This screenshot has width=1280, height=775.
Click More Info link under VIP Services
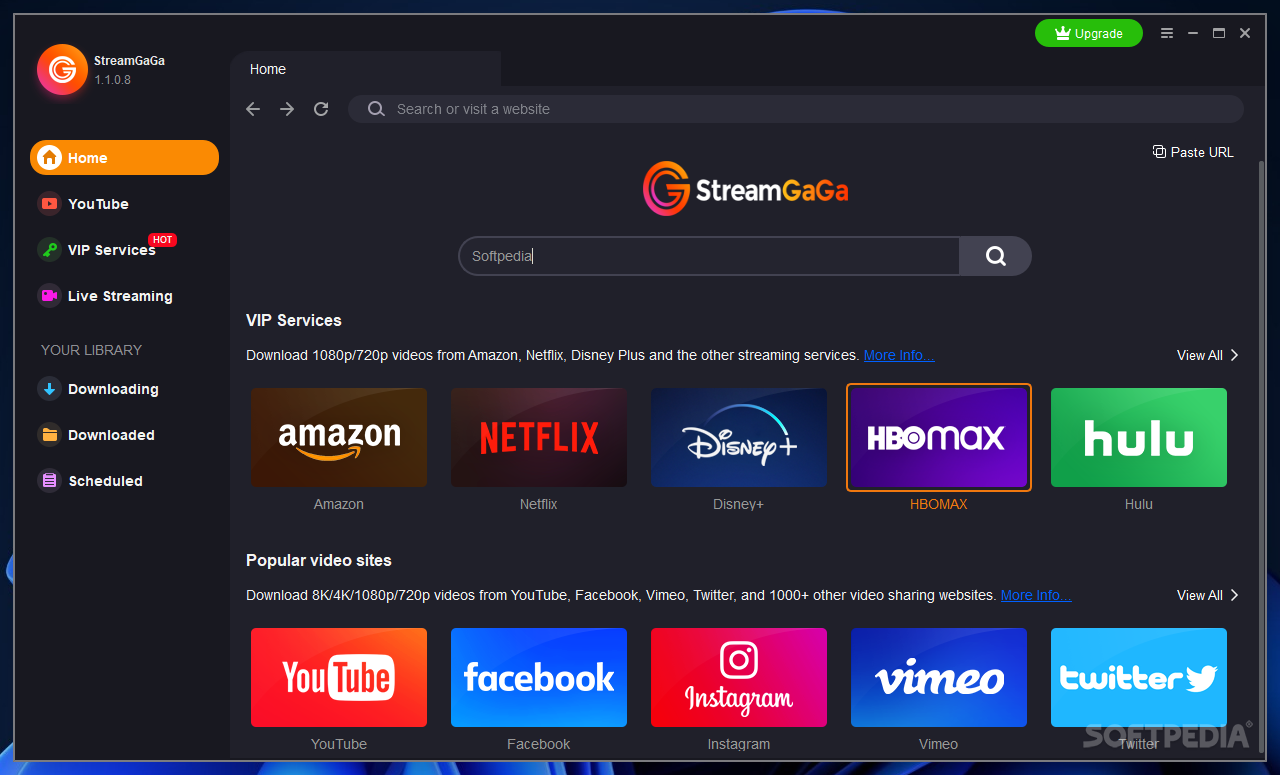(899, 355)
